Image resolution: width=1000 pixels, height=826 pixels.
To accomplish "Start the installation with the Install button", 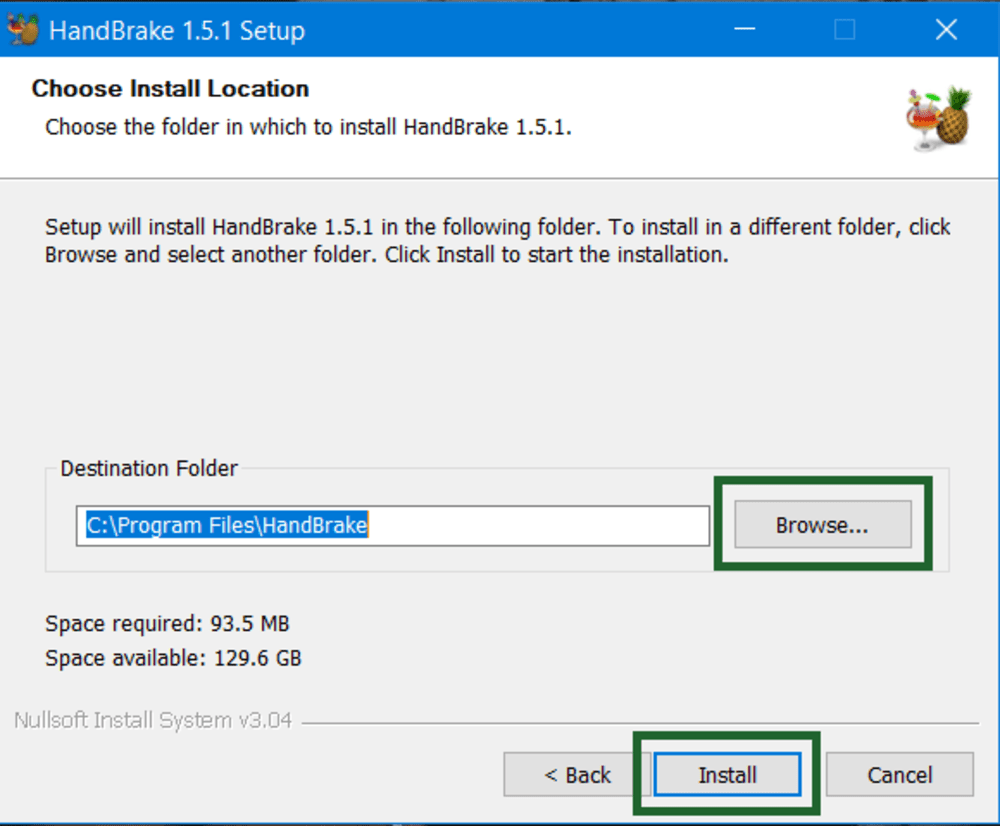I will 727,775.
